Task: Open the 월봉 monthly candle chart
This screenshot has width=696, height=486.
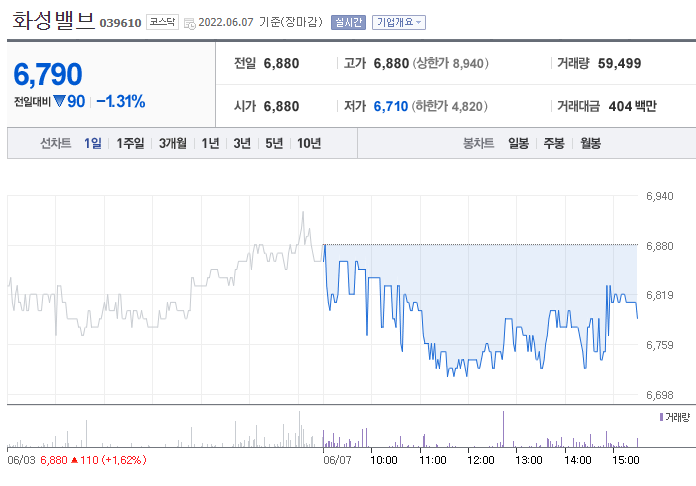Action: pyautogui.click(x=590, y=143)
